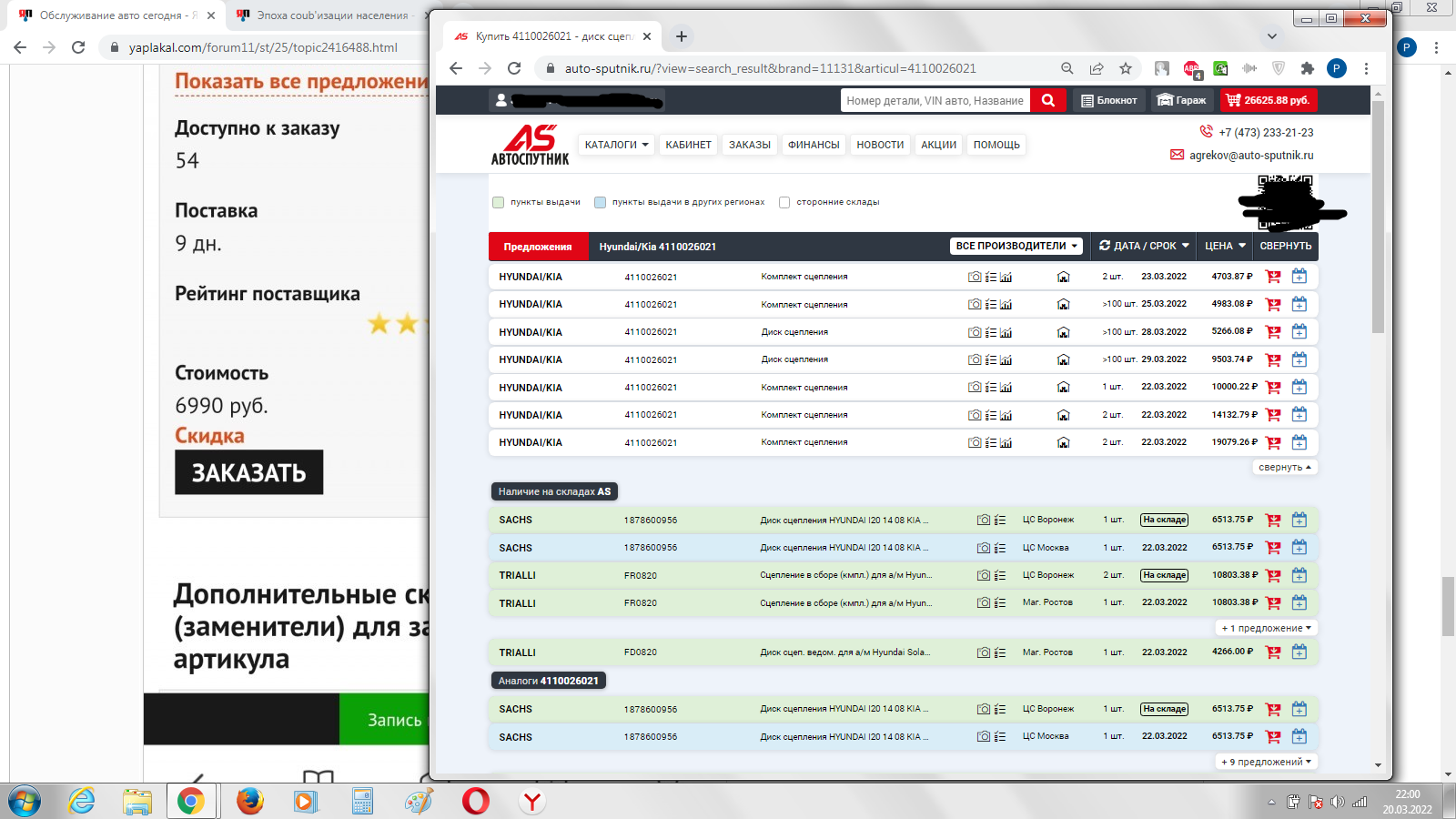This screenshot has width=1456, height=819.
Task: Open Firefox from the taskbar
Action: coord(249,801)
